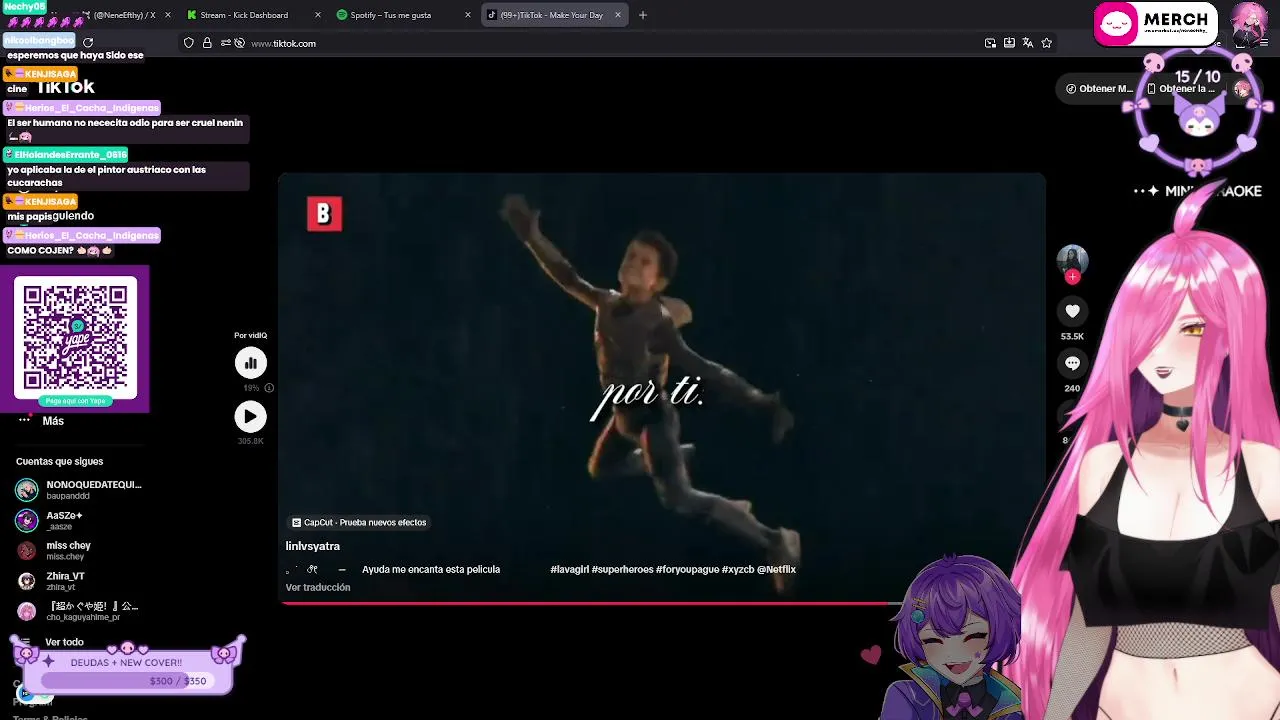Open the 'Obtener M...' button
1280x720 pixels.
(x=1098, y=88)
